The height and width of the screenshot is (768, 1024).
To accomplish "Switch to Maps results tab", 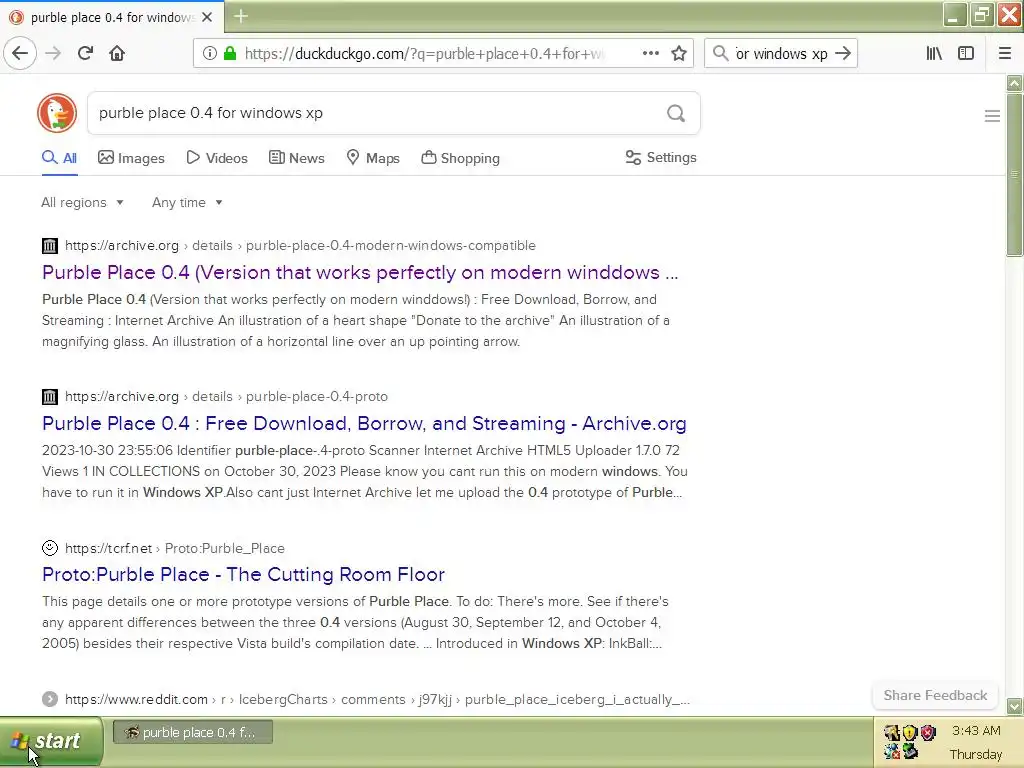I will tap(373, 158).
